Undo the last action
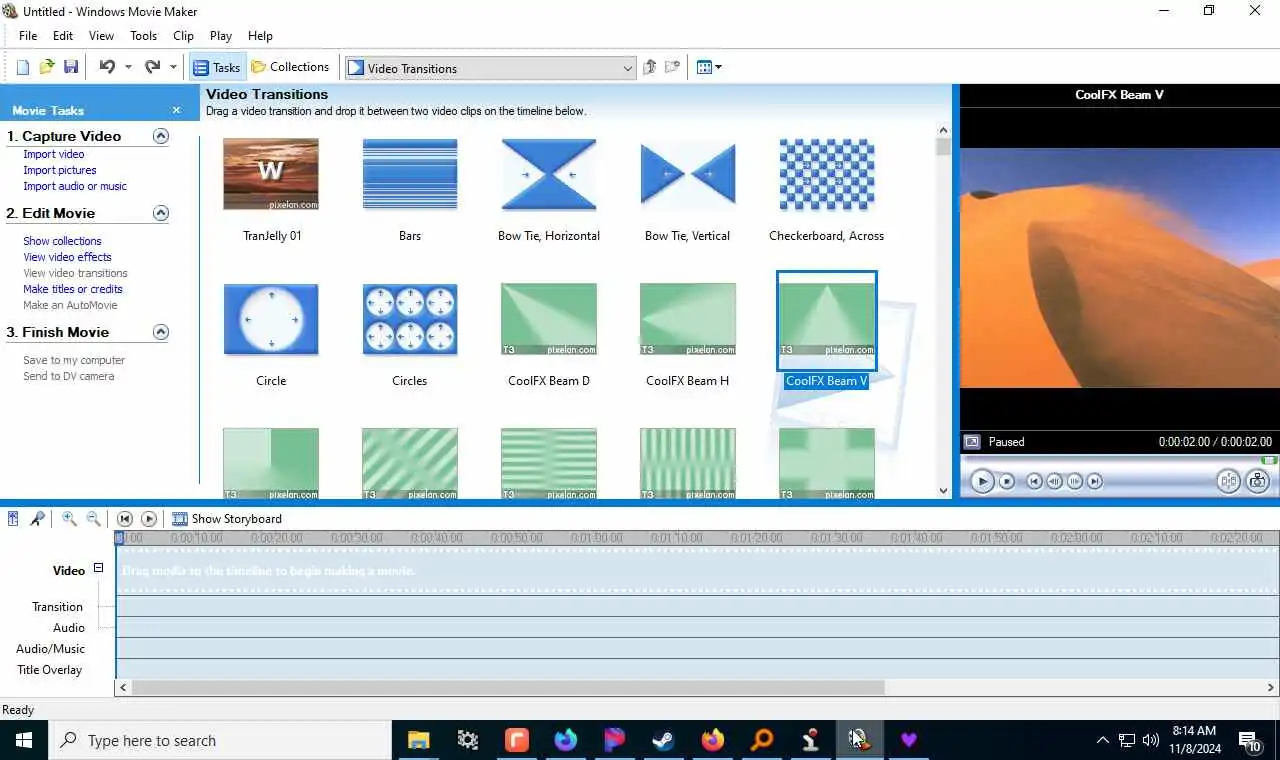This screenshot has height=760, width=1280. coord(107,67)
